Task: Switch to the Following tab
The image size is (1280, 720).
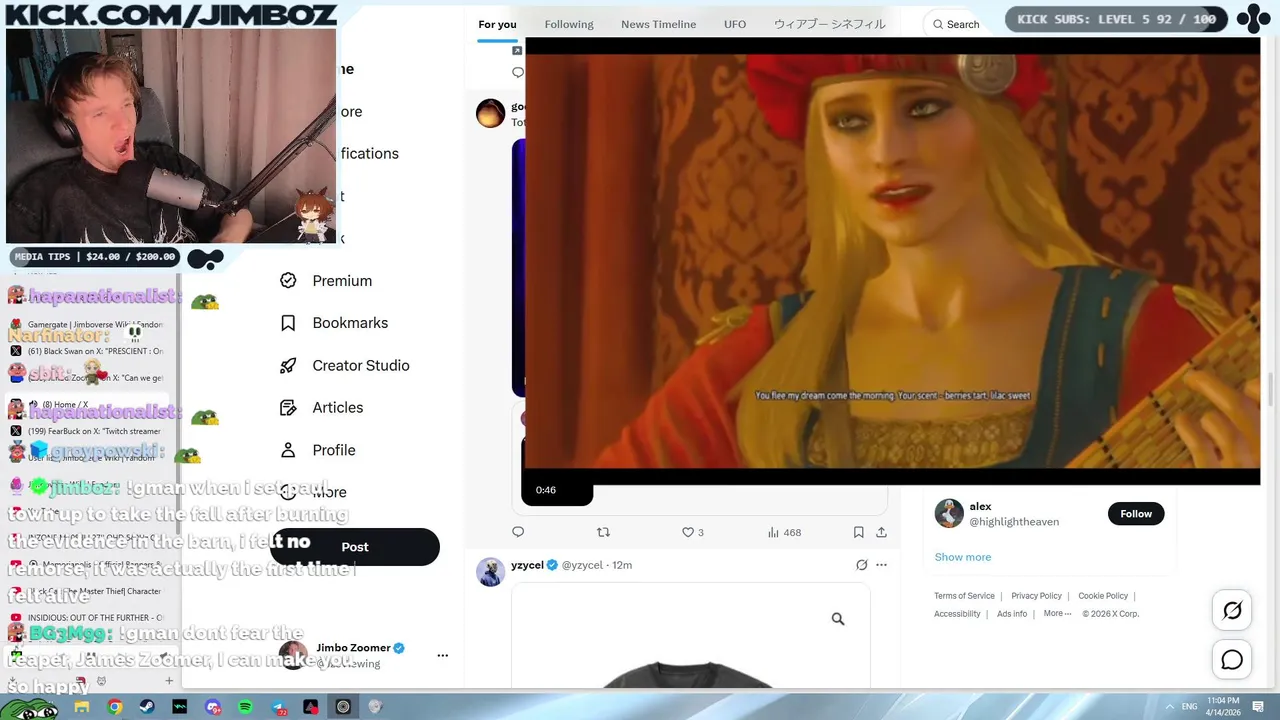Action: 569,24
